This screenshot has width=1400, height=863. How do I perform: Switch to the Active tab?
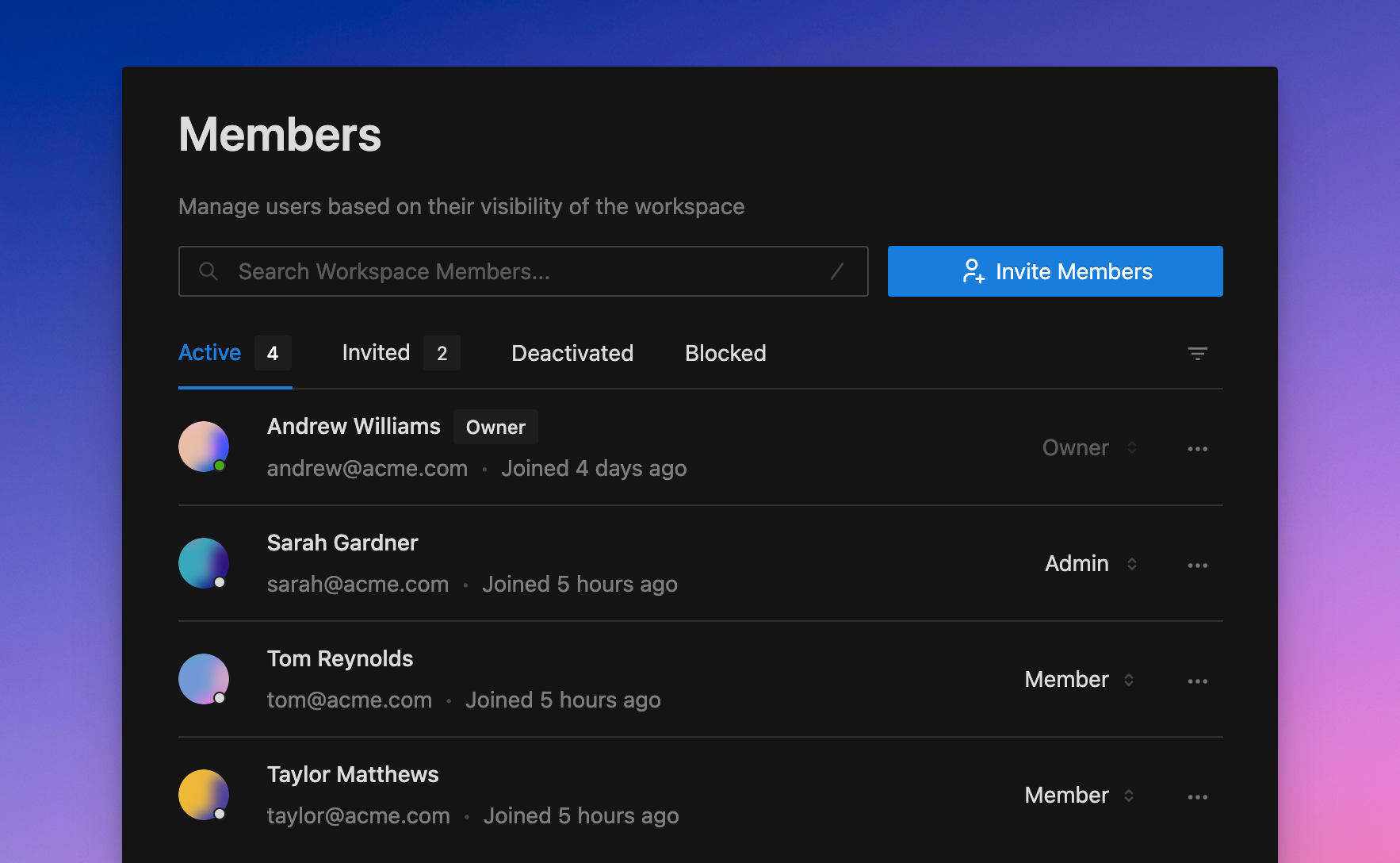(x=235, y=353)
